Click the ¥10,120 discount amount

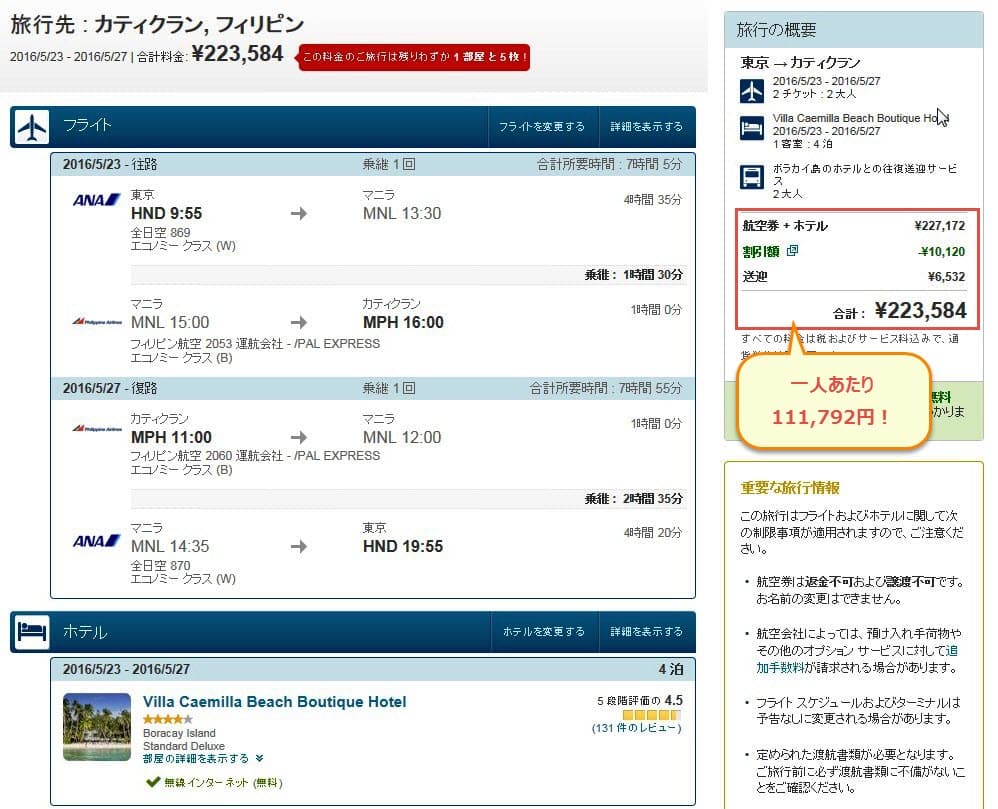[x=943, y=251]
